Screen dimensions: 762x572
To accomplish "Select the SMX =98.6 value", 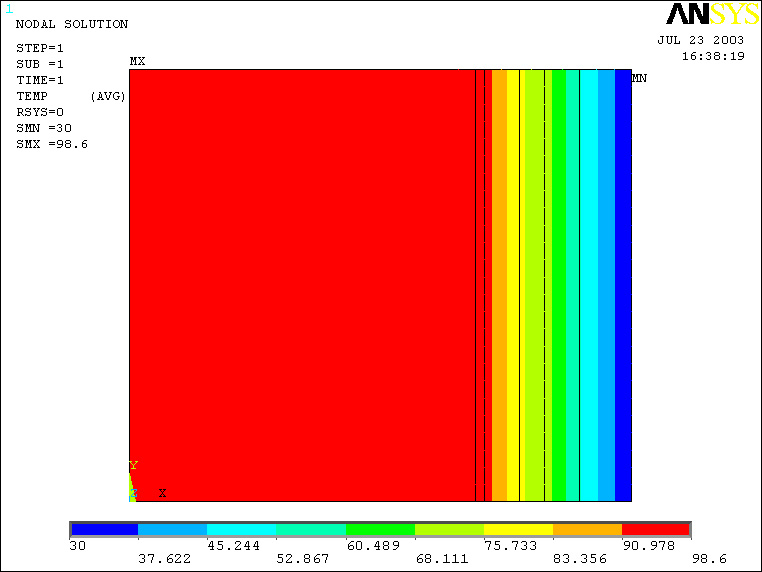I will click(52, 144).
